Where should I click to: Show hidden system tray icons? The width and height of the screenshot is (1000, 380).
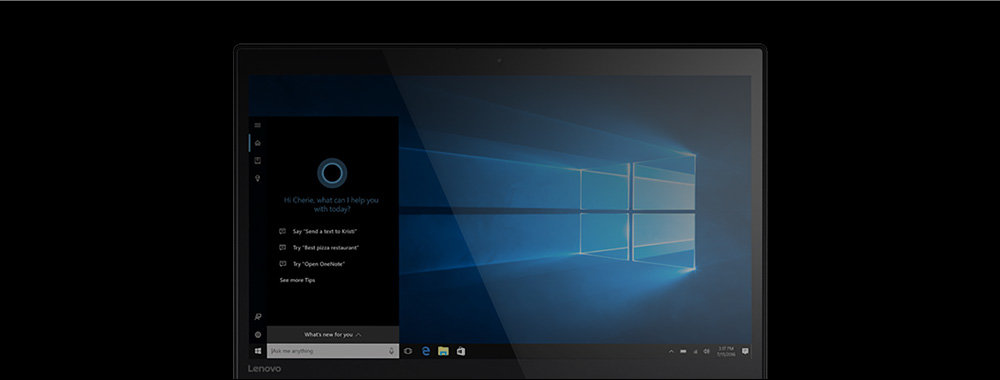coord(671,351)
